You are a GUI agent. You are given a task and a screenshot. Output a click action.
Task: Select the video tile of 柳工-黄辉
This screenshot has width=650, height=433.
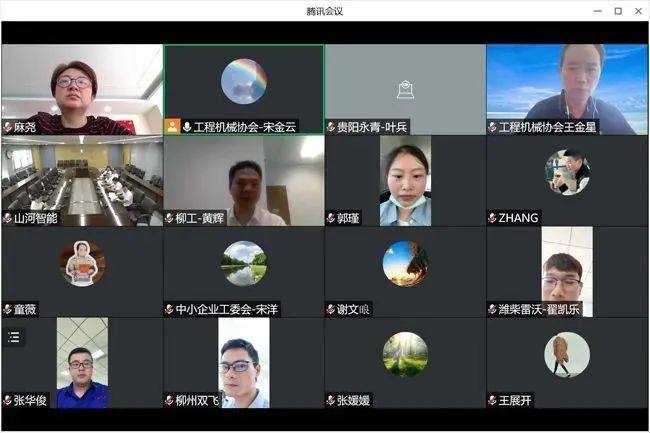(x=243, y=180)
